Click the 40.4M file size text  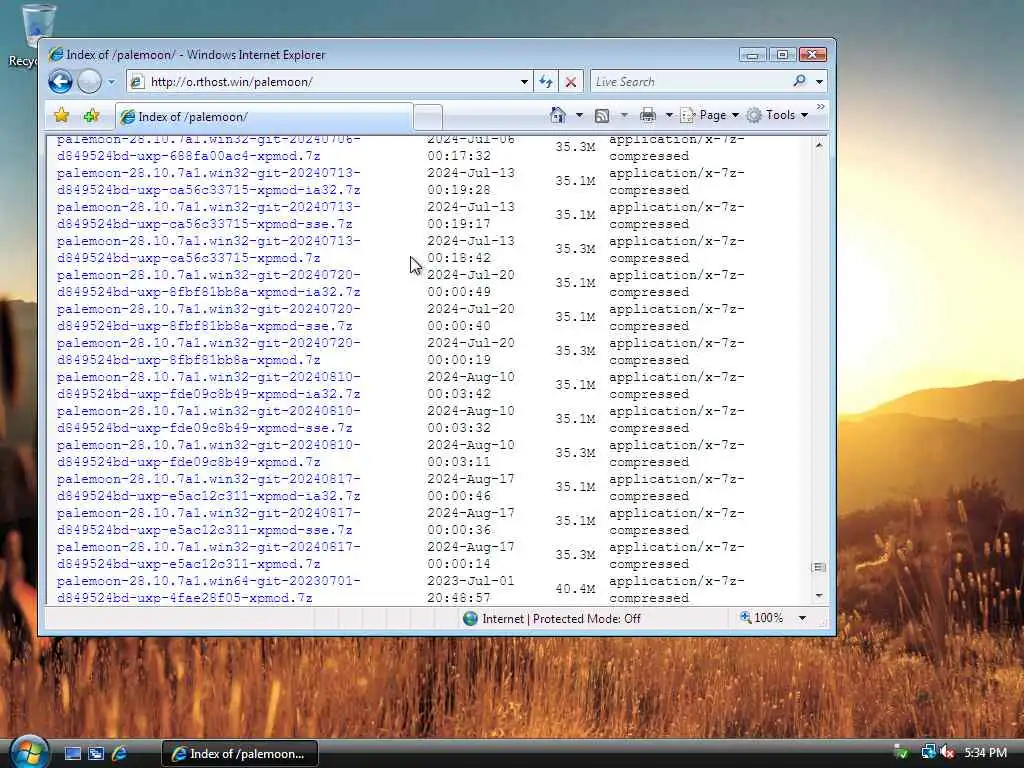pos(575,589)
